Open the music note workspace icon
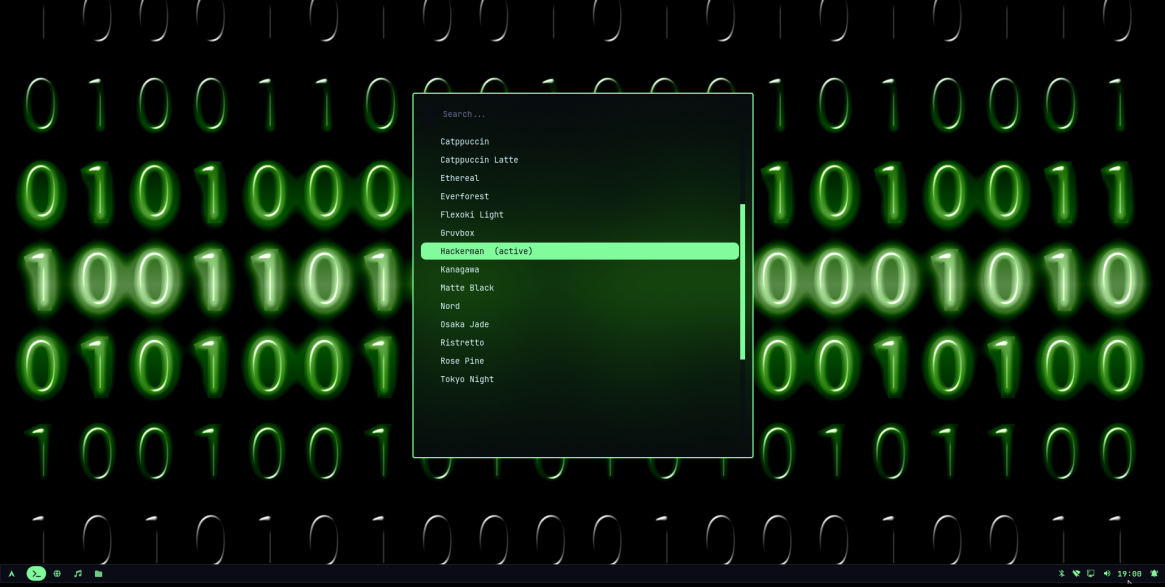This screenshot has height=587, width=1165. click(x=78, y=574)
